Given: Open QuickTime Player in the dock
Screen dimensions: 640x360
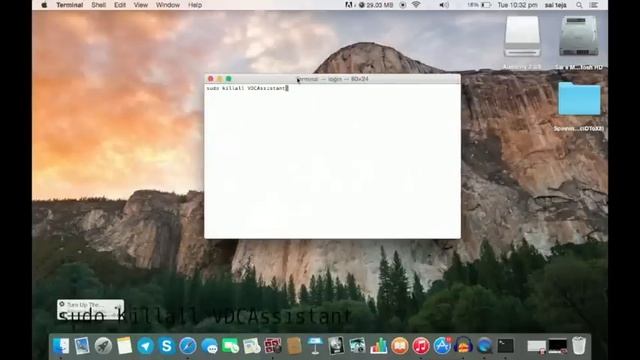Looking at the screenshot, I should (484, 346).
